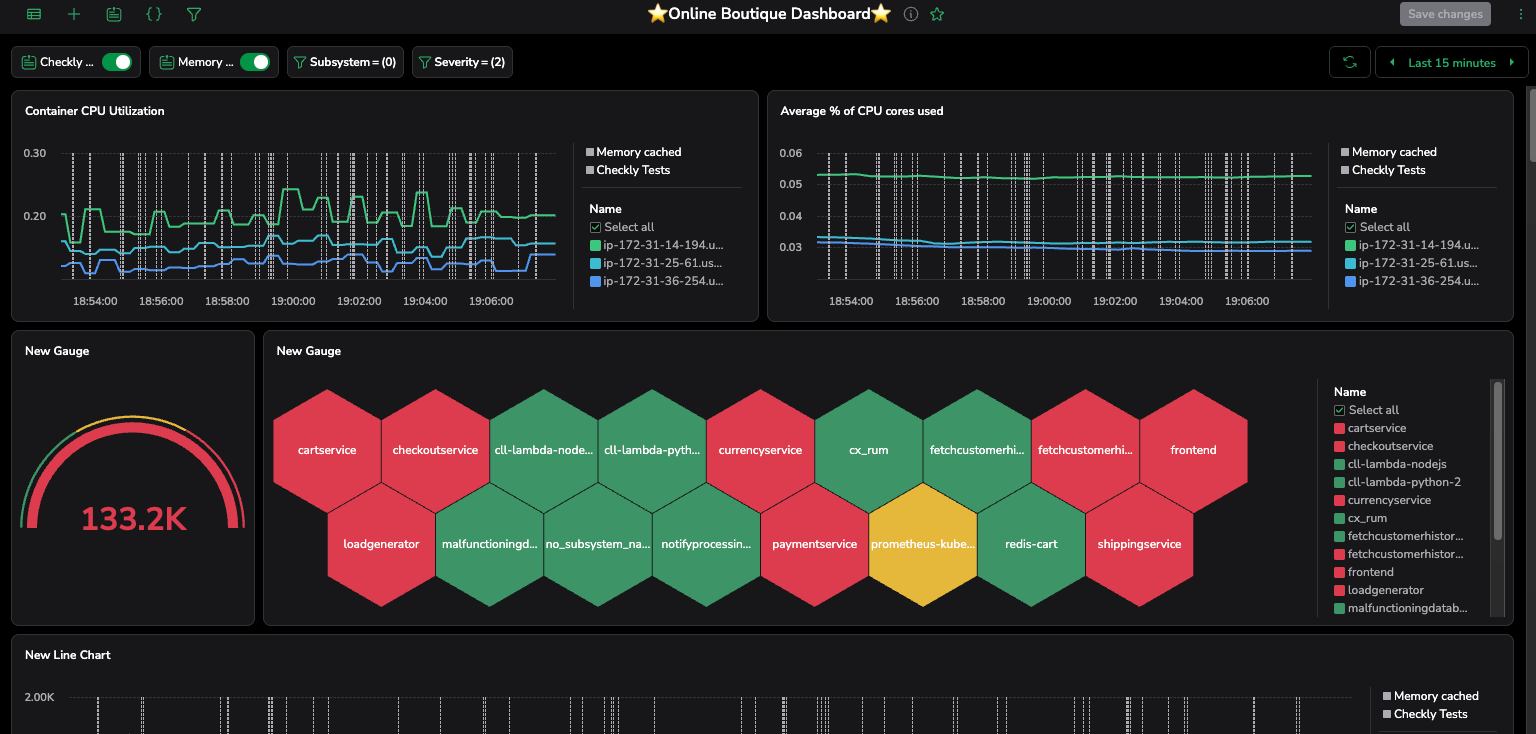The height and width of the screenshot is (734, 1536).
Task: Click the plus icon to add widget
Action: pyautogui.click(x=74, y=14)
